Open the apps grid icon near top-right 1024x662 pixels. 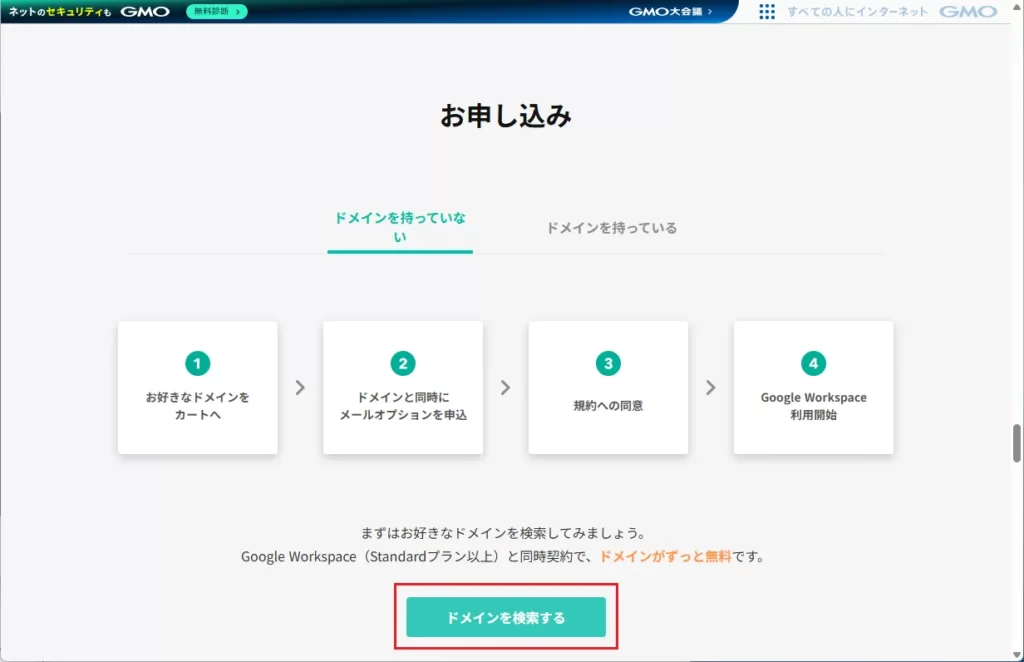(768, 12)
